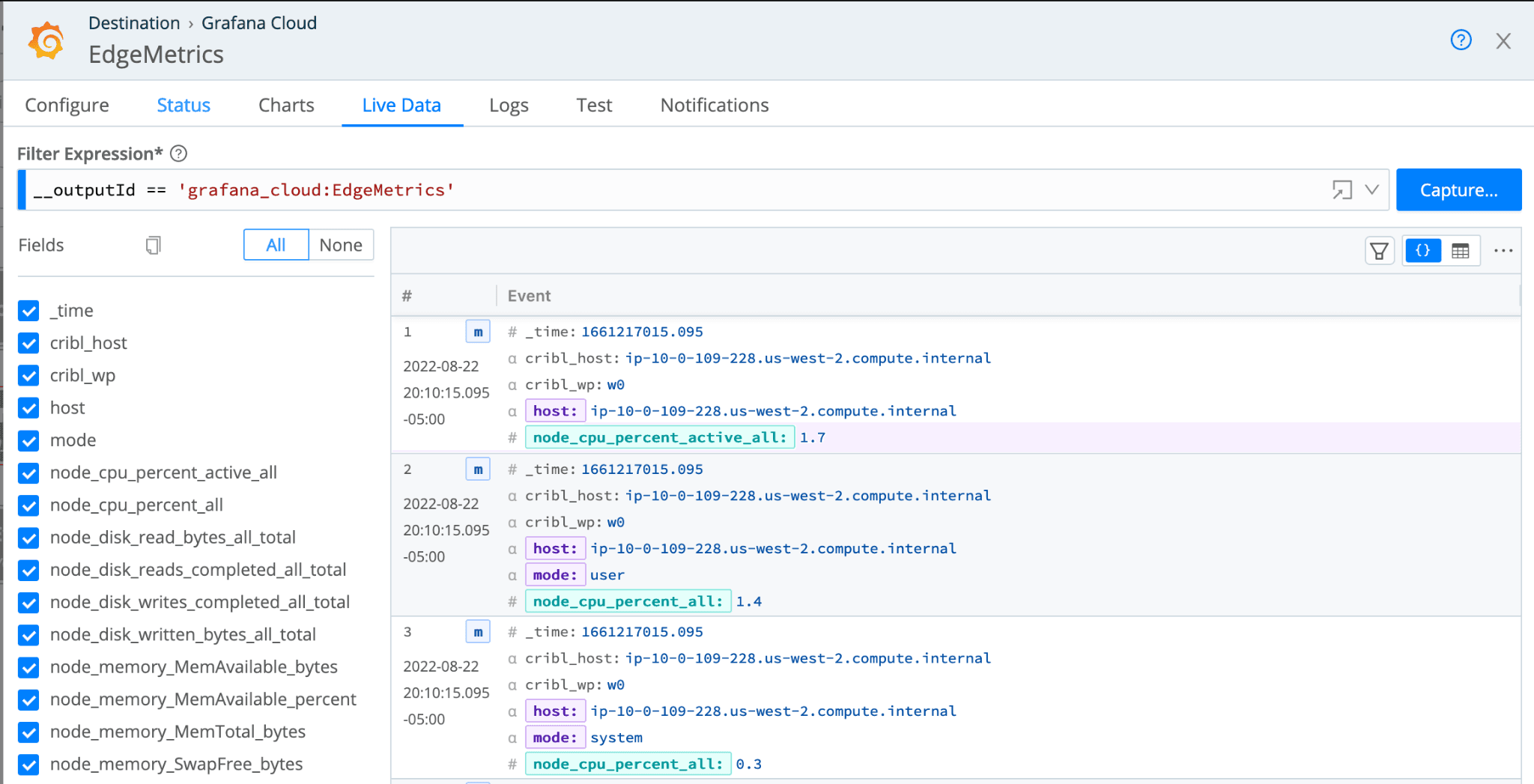Screen dimensions: 1534x784
Task: Disable the node_cpu_percent_all field checkbox
Action: [28, 505]
